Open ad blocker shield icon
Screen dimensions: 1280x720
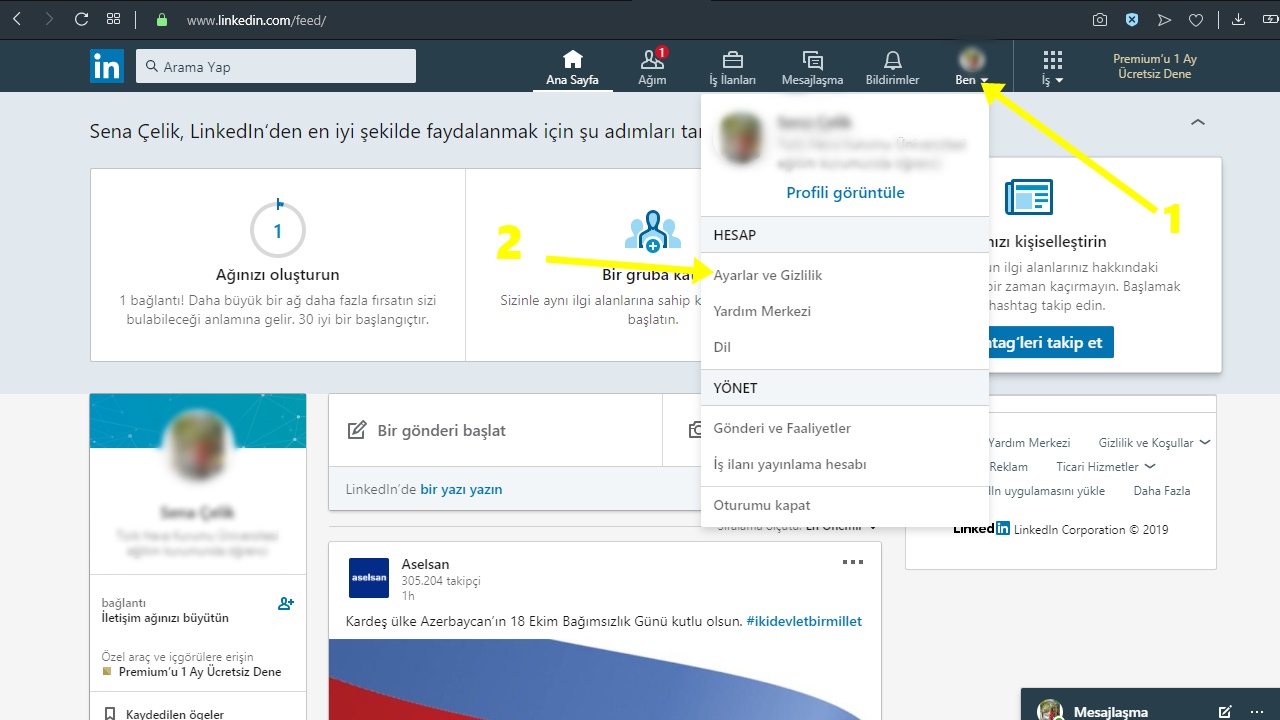click(1132, 19)
